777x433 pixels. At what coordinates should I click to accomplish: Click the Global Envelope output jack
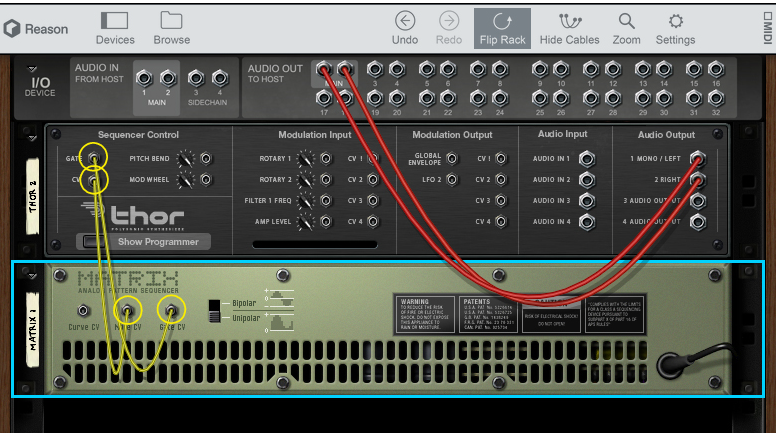(451, 159)
